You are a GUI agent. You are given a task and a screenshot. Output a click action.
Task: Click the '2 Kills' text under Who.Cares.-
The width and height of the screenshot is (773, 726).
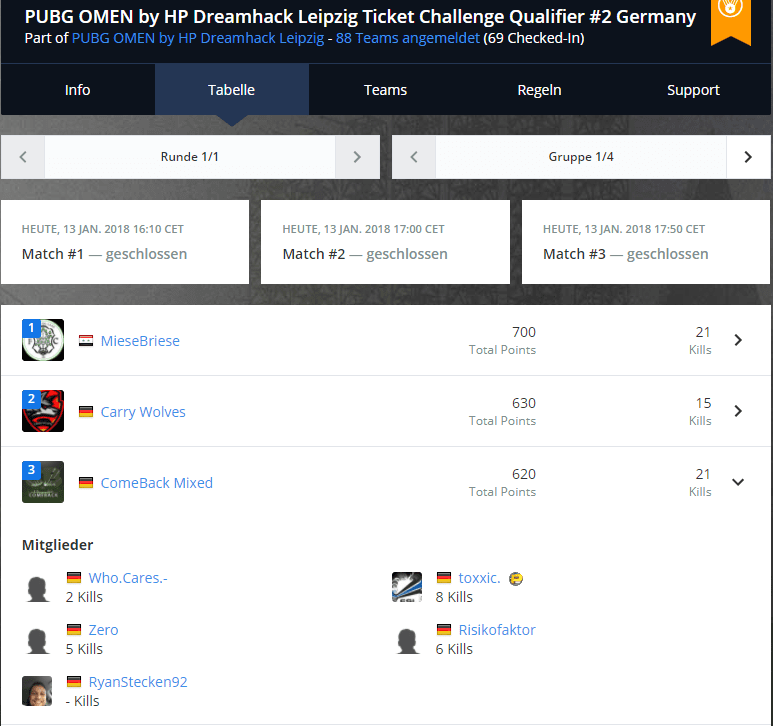pyautogui.click(x=84, y=597)
